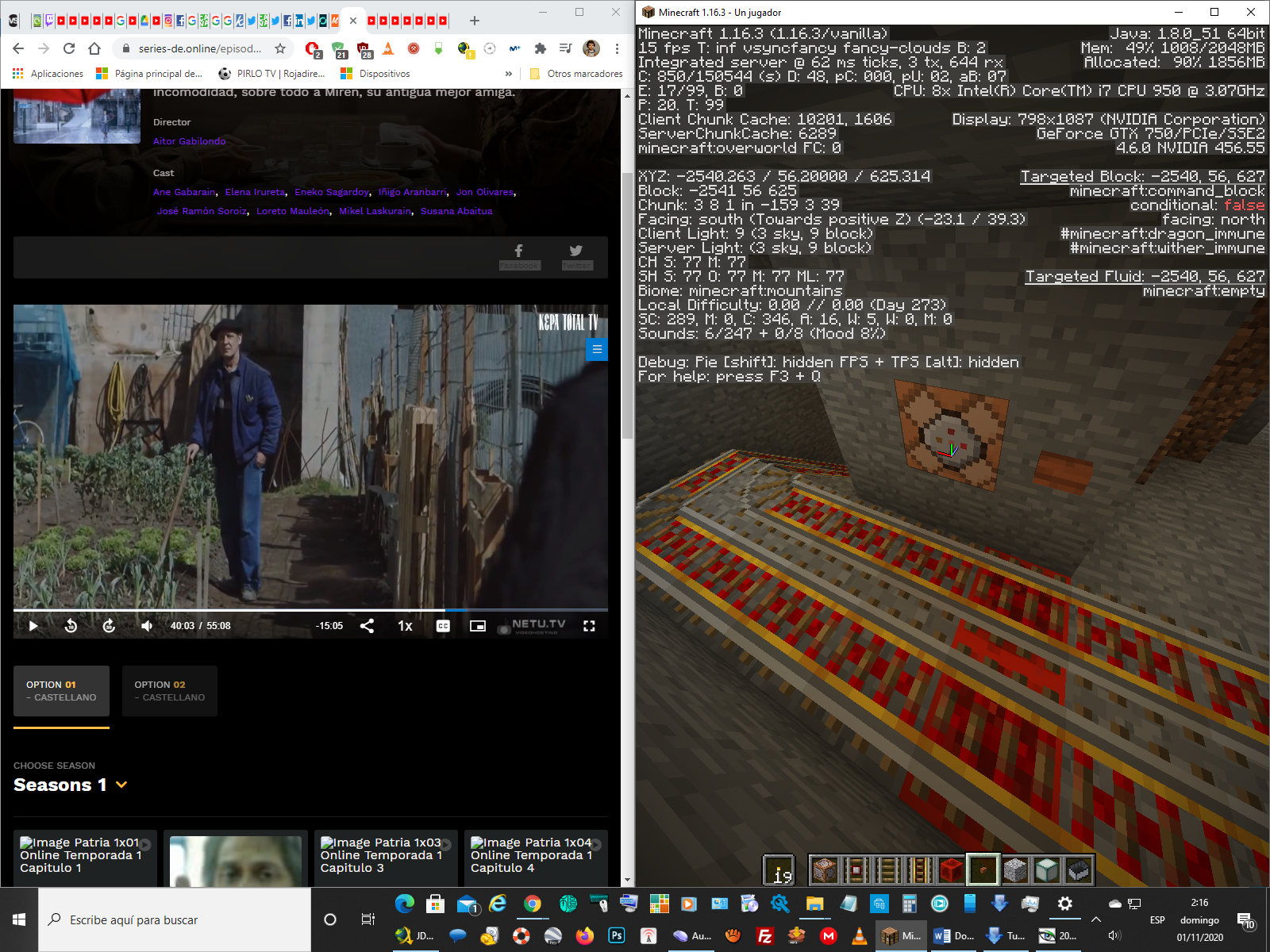Enable picture-in-picture mode

[477, 626]
